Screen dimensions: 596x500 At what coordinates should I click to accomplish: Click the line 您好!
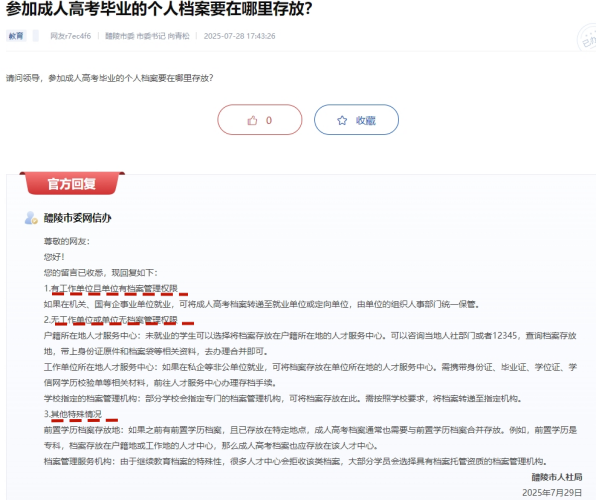tap(54, 257)
